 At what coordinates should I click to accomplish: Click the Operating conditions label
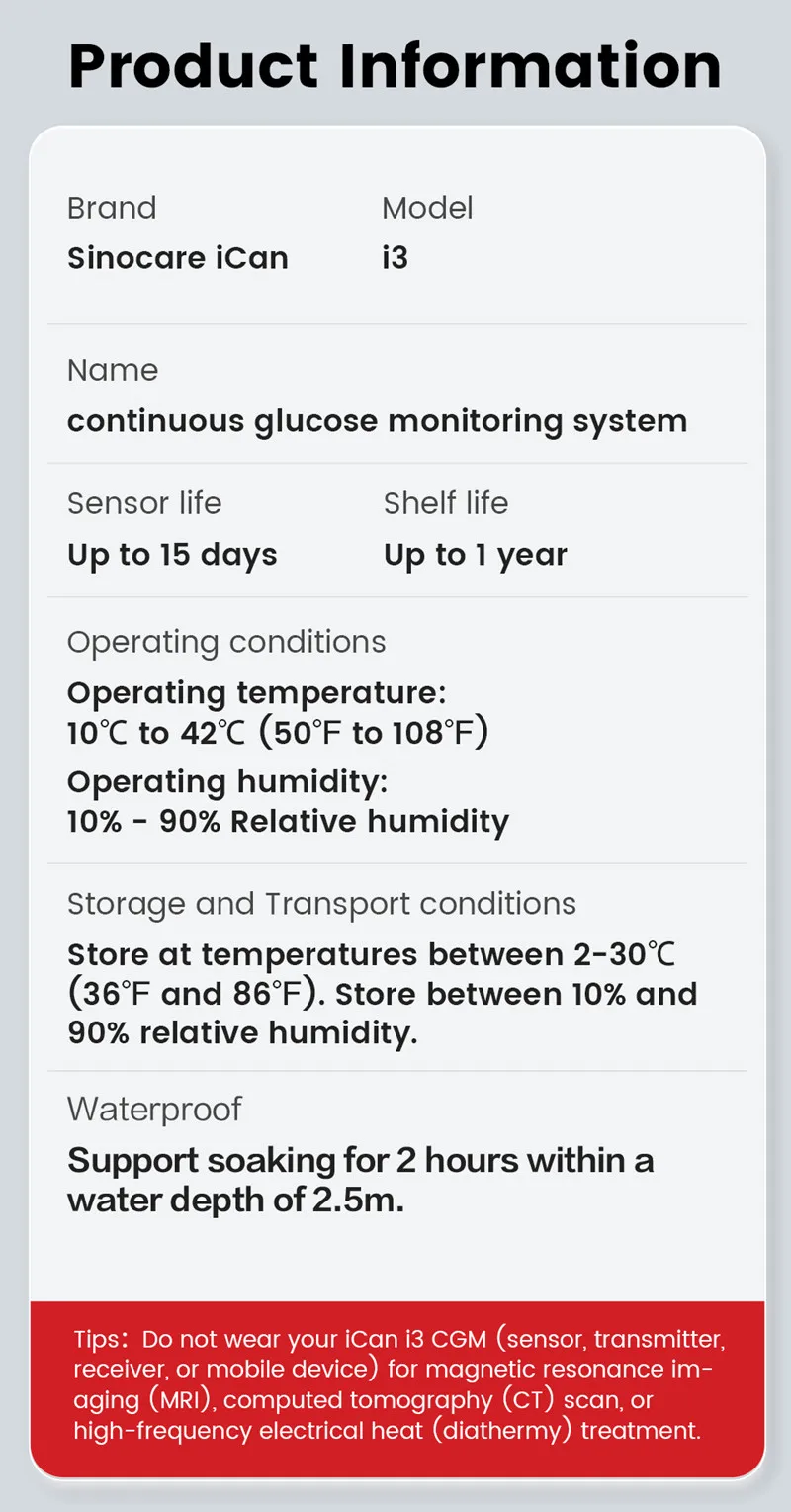(x=226, y=642)
